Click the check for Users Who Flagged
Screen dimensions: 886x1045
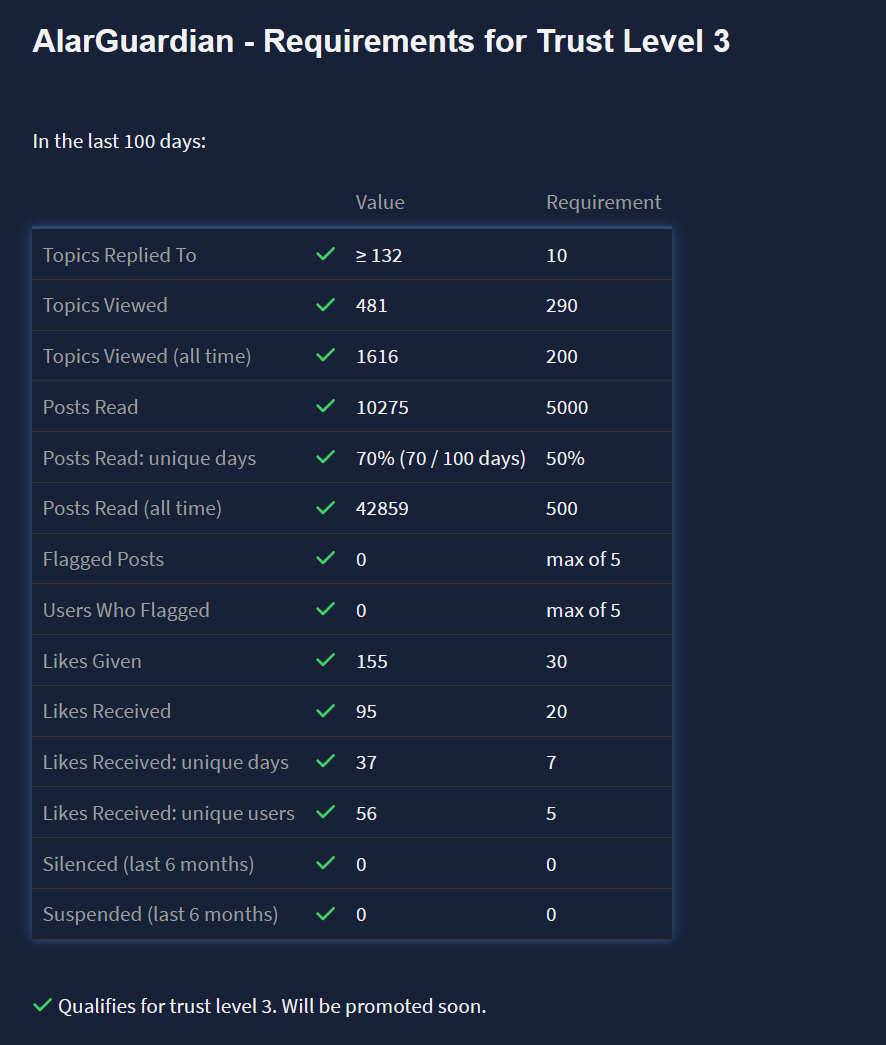click(x=325, y=610)
